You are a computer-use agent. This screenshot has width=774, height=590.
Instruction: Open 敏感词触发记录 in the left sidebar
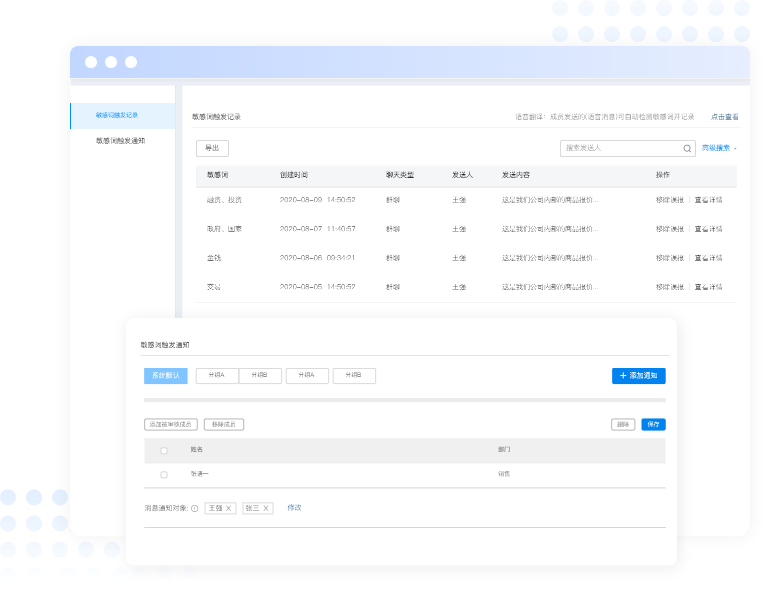[x=121, y=115]
